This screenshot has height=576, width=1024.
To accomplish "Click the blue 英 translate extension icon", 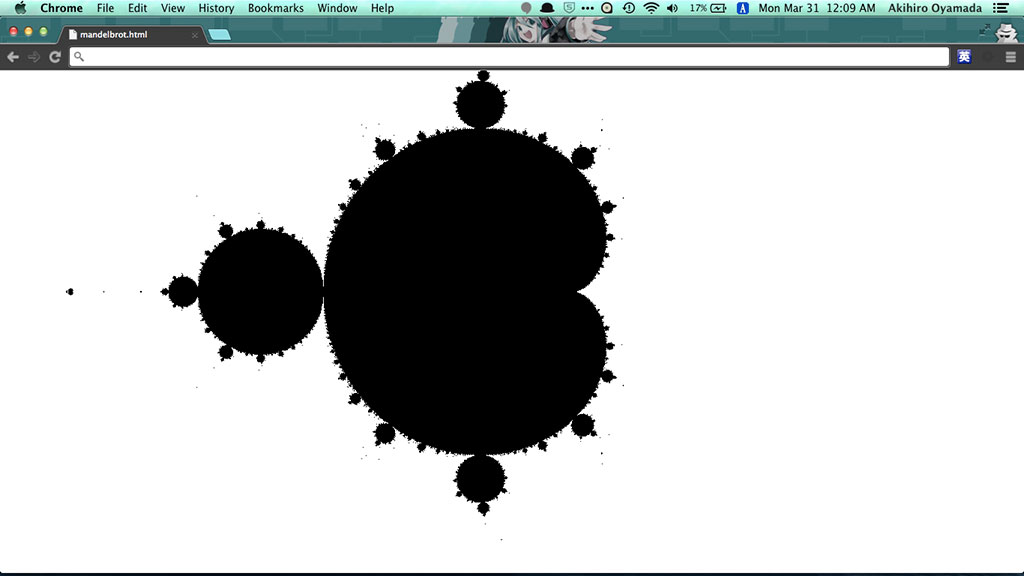I will [964, 57].
